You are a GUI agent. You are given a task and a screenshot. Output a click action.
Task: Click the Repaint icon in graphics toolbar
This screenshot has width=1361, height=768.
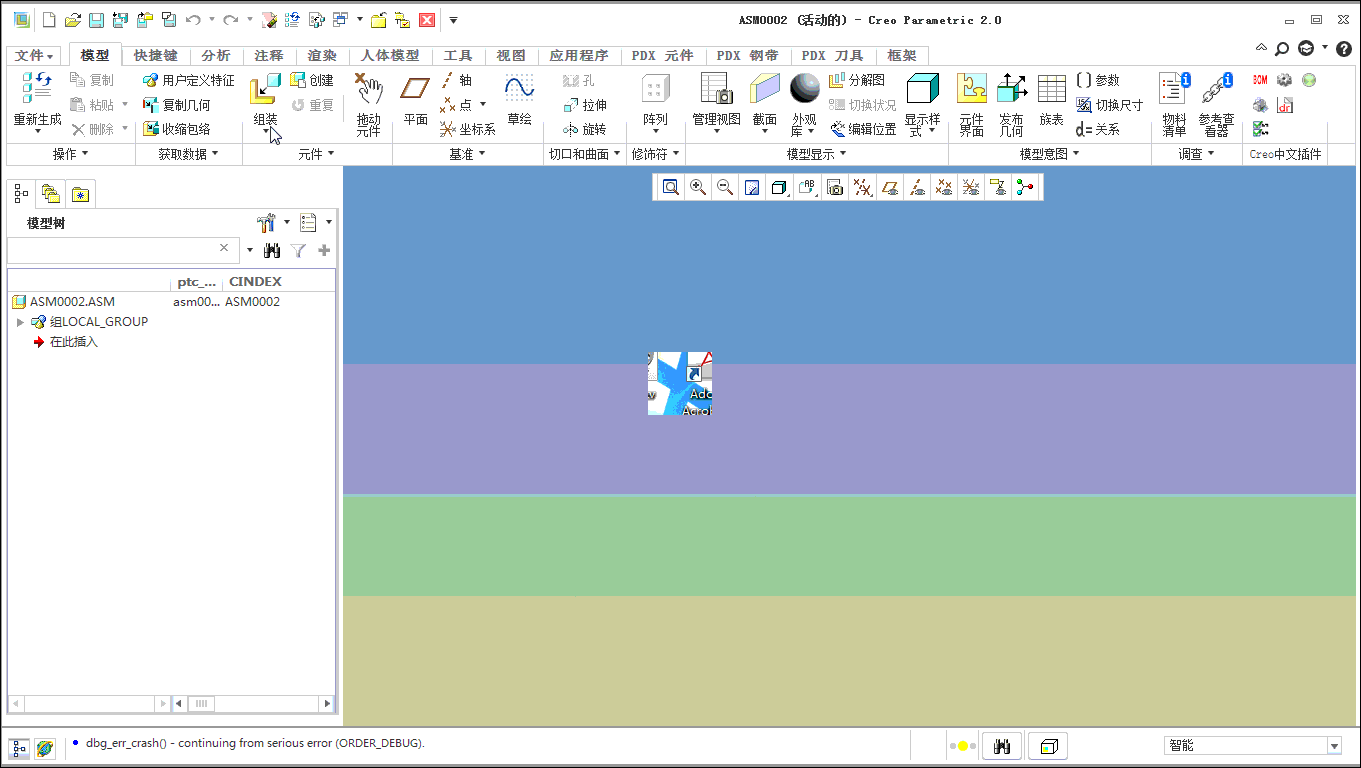click(x=752, y=187)
